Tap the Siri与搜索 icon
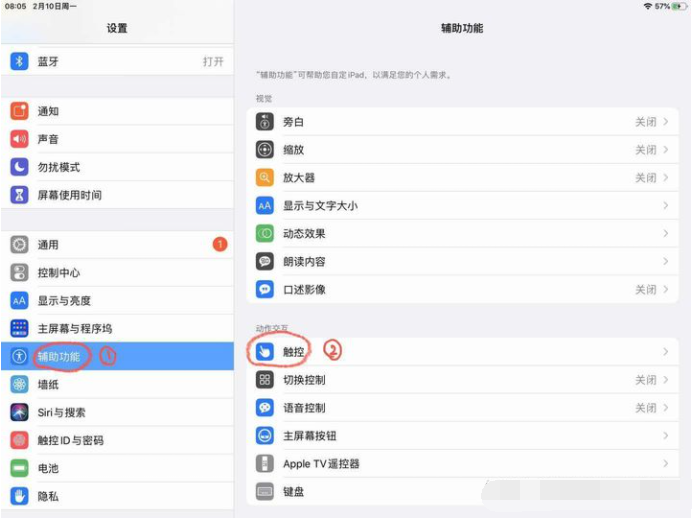This screenshot has height=519, width=692. [19, 412]
